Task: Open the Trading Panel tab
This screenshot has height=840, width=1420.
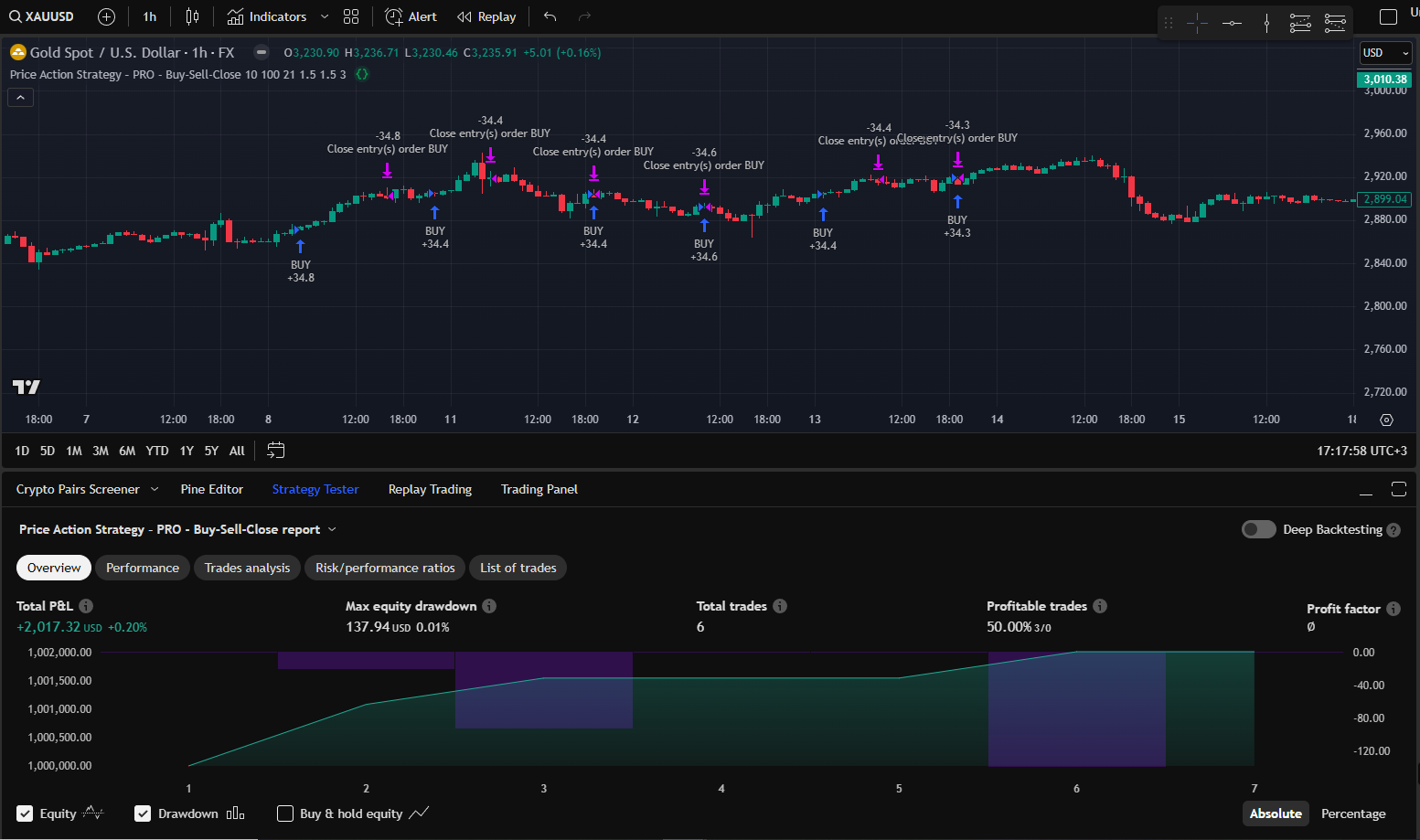Action: (539, 489)
